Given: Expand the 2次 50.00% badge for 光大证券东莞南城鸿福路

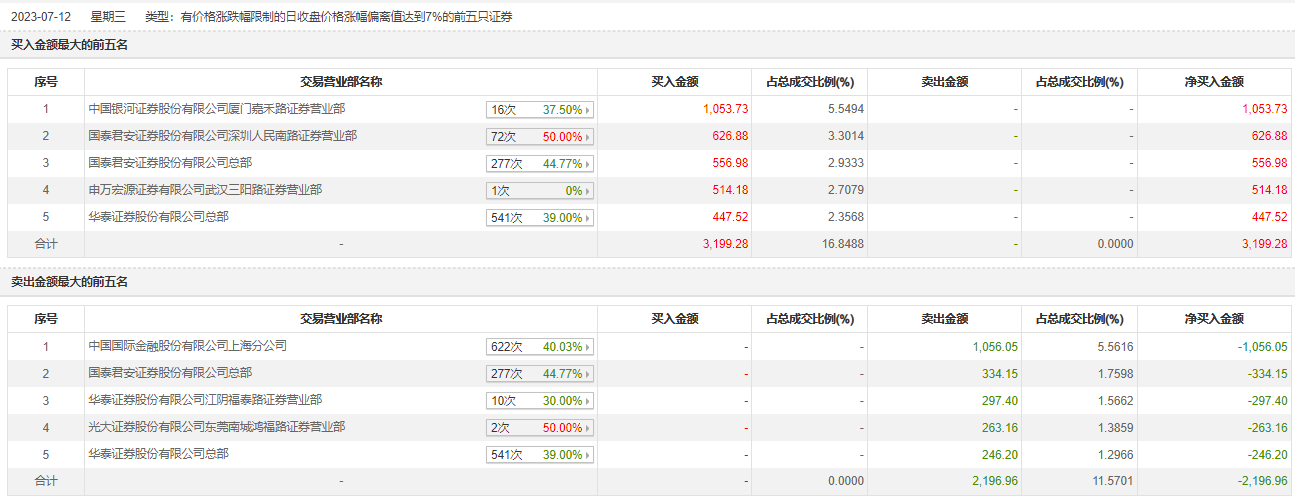Looking at the screenshot, I should tap(540, 428).
